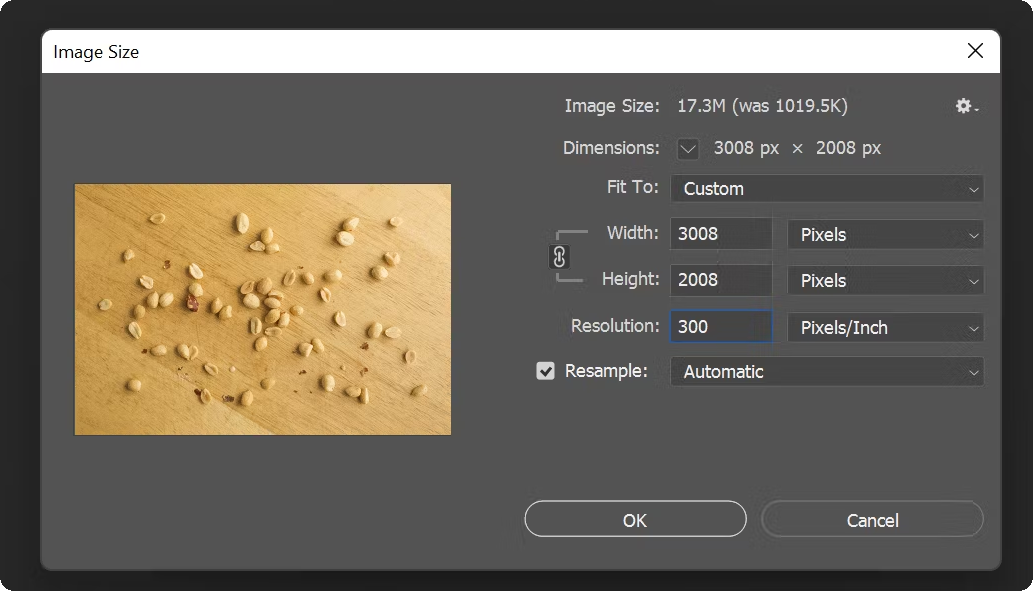
Task: Close the Image Size dialog
Action: point(975,51)
